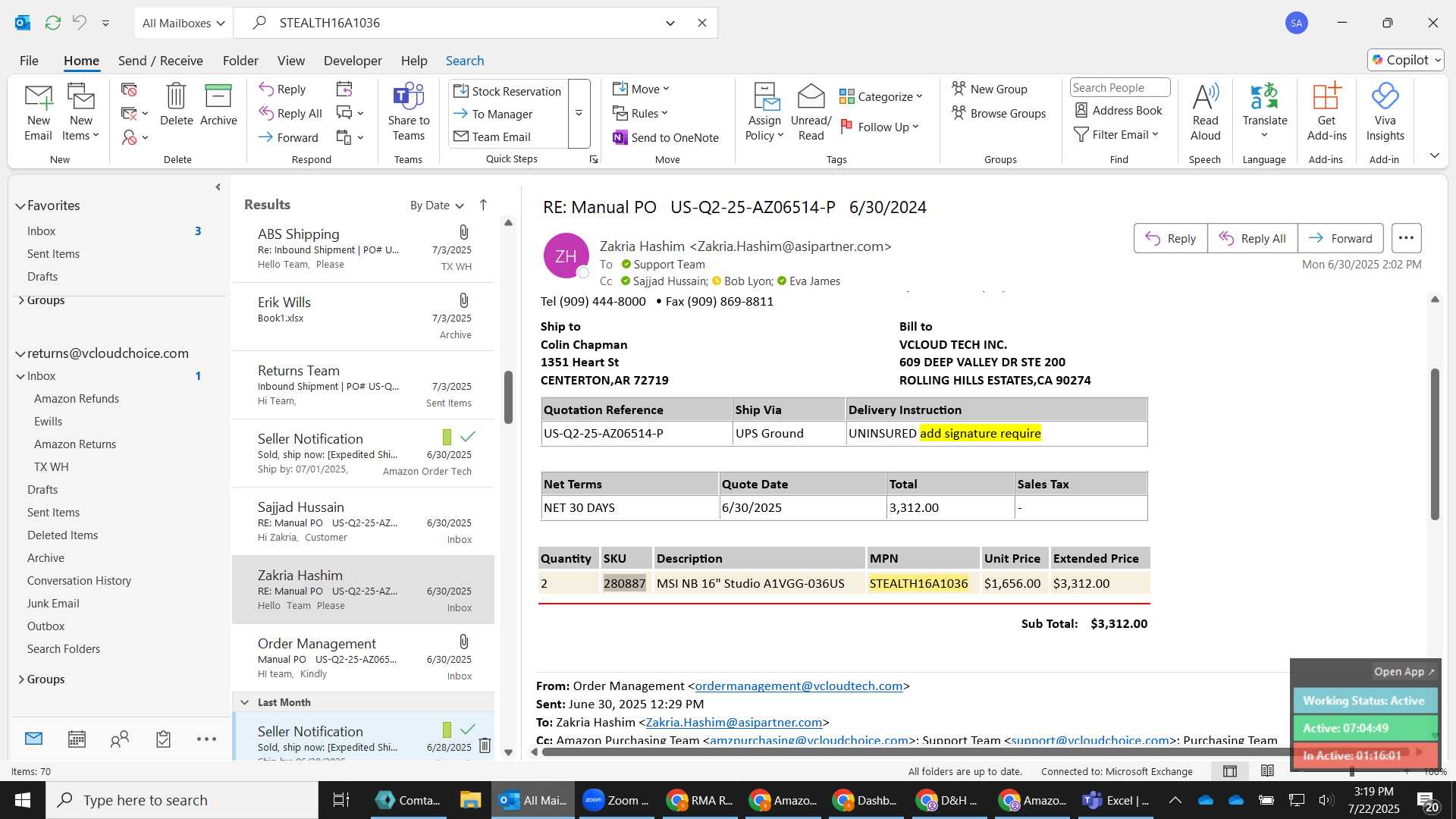Click the Undo icon in title bar

(79, 23)
